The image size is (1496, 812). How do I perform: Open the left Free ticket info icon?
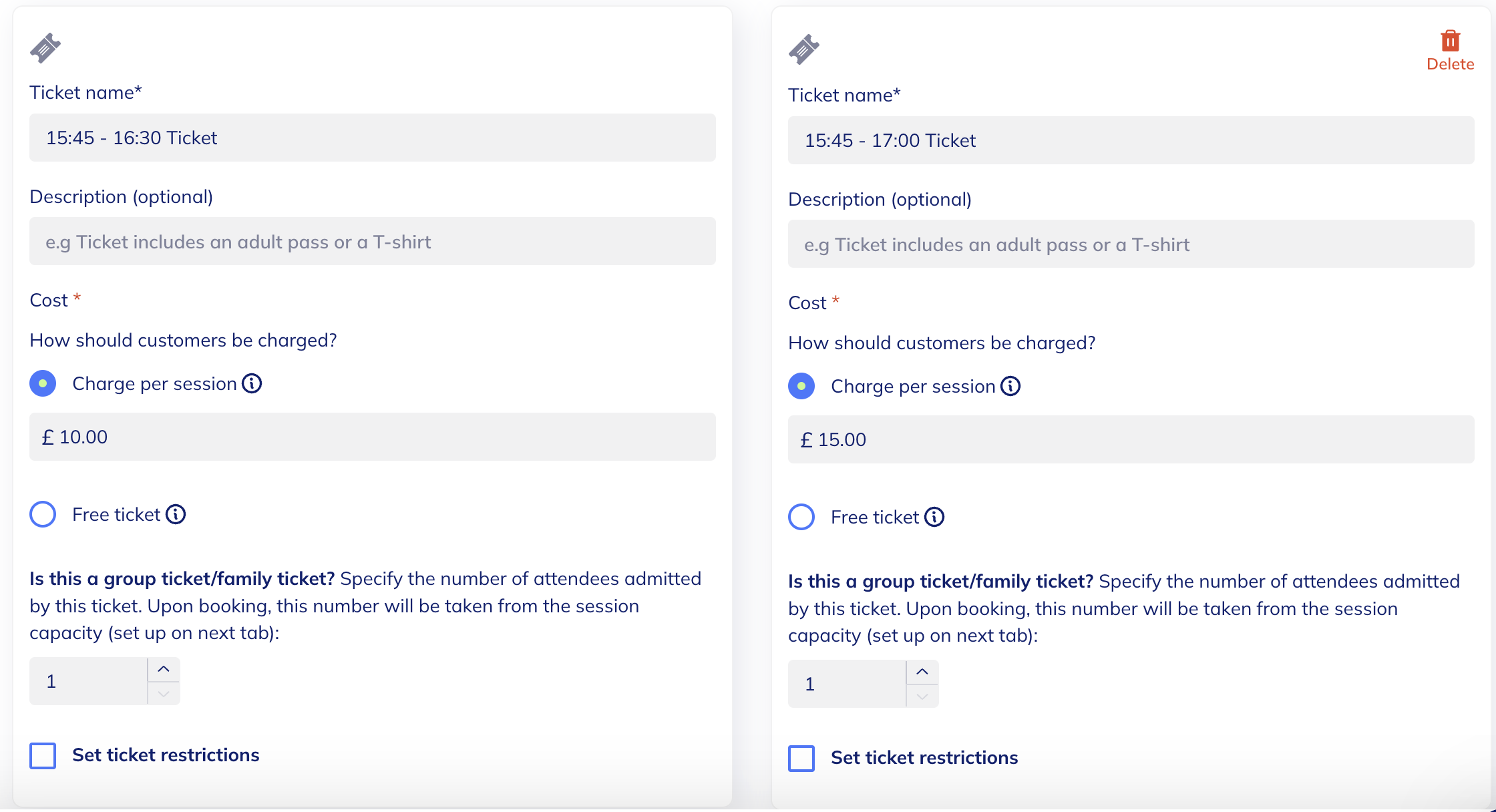pos(176,515)
